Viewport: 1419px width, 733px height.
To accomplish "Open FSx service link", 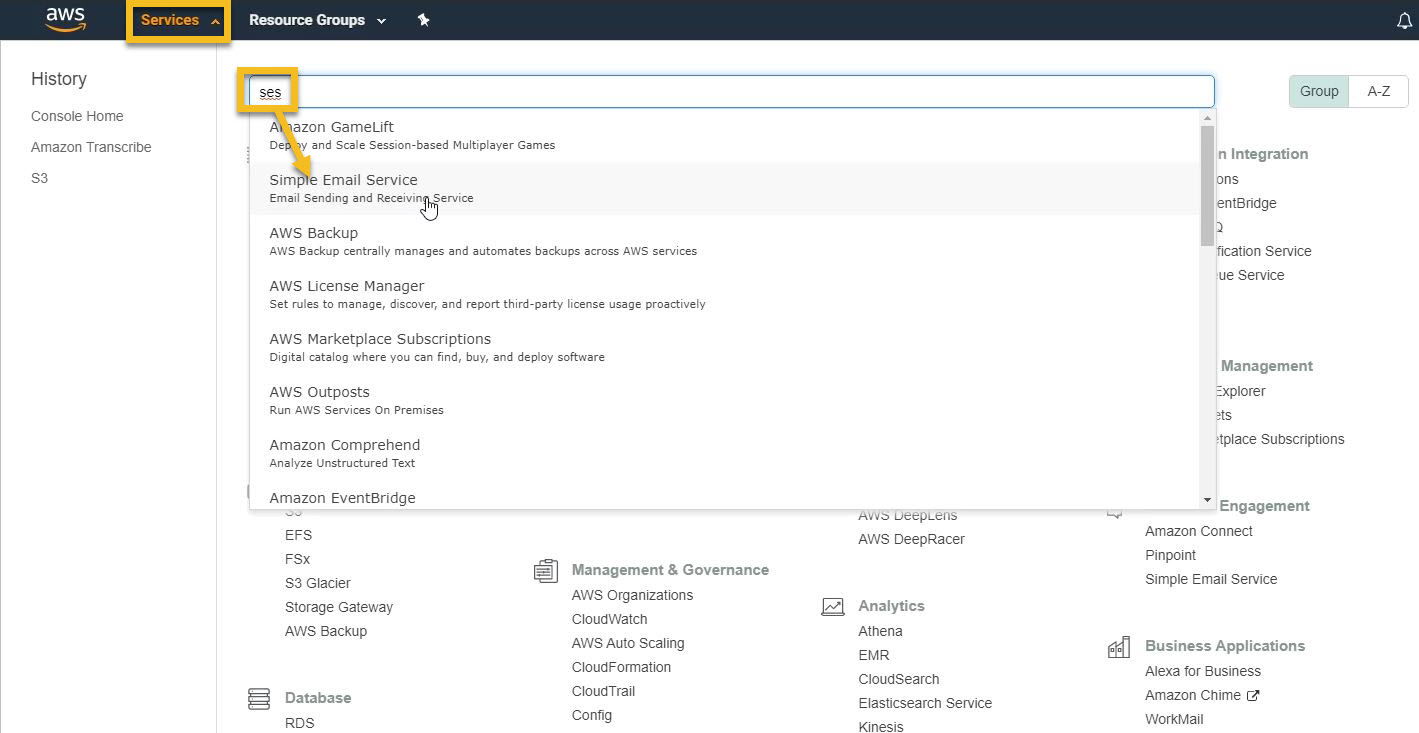I will tap(297, 559).
